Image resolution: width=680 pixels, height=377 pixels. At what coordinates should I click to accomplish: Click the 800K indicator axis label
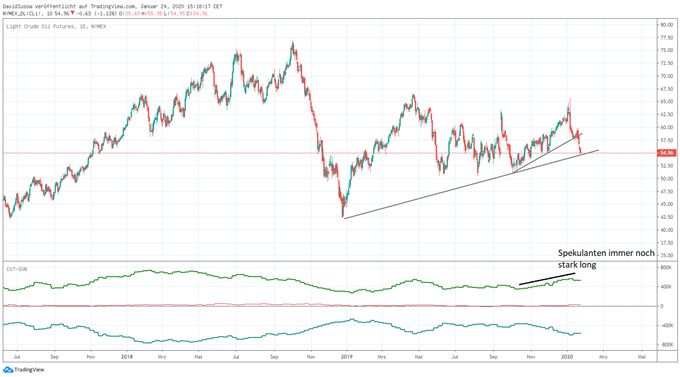pyautogui.click(x=667, y=268)
